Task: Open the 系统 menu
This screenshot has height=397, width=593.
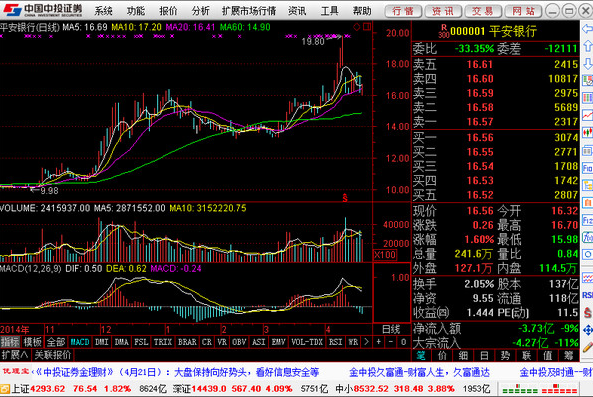Action: (x=103, y=11)
